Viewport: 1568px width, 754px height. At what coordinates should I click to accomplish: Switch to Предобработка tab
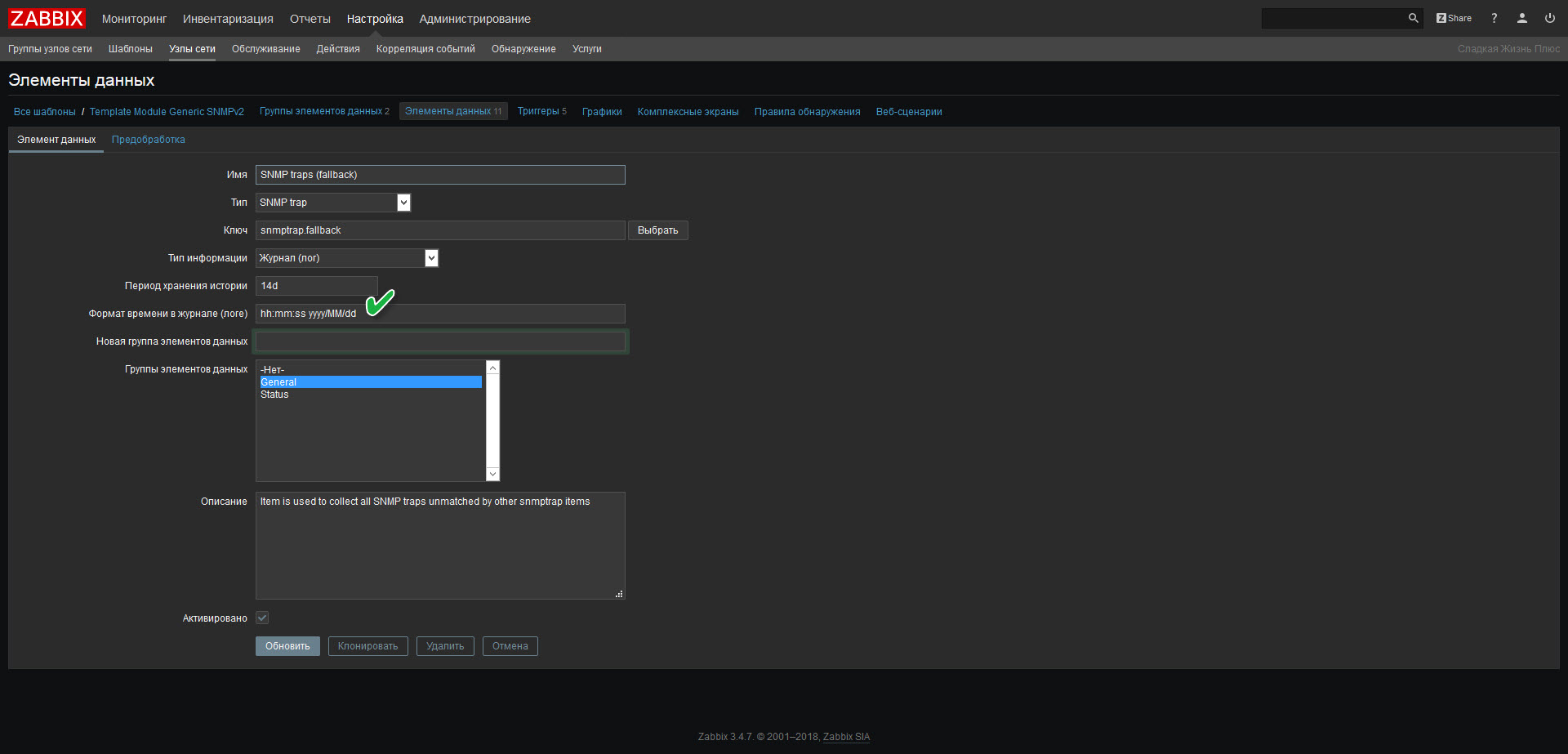(149, 140)
